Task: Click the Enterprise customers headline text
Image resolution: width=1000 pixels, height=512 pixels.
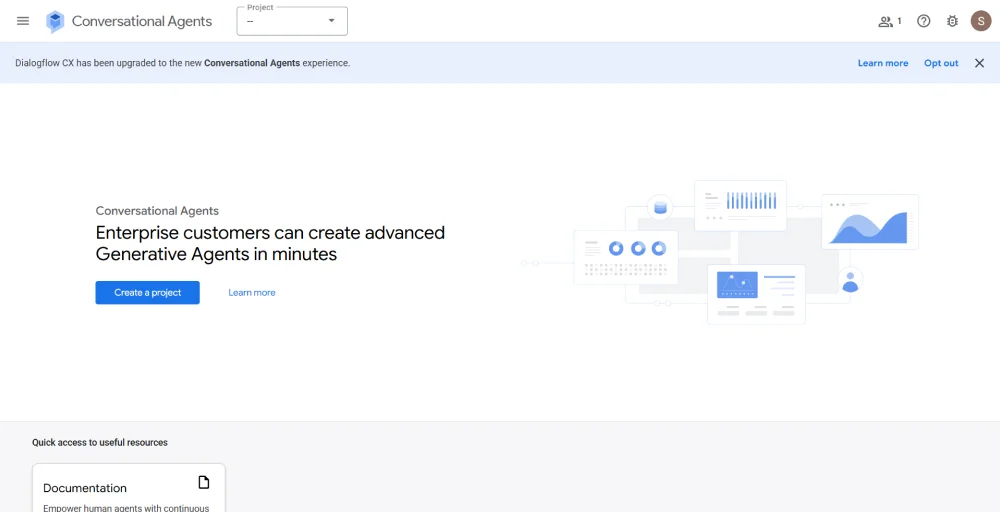Action: 270,243
